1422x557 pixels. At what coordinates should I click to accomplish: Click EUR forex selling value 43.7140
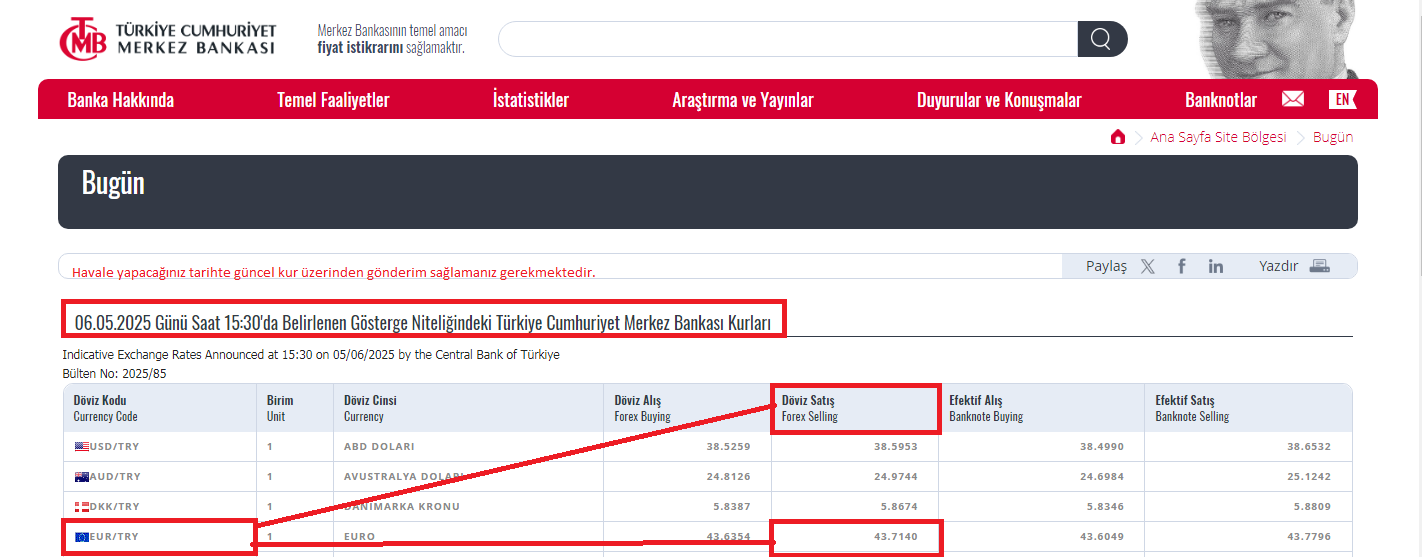click(x=895, y=537)
